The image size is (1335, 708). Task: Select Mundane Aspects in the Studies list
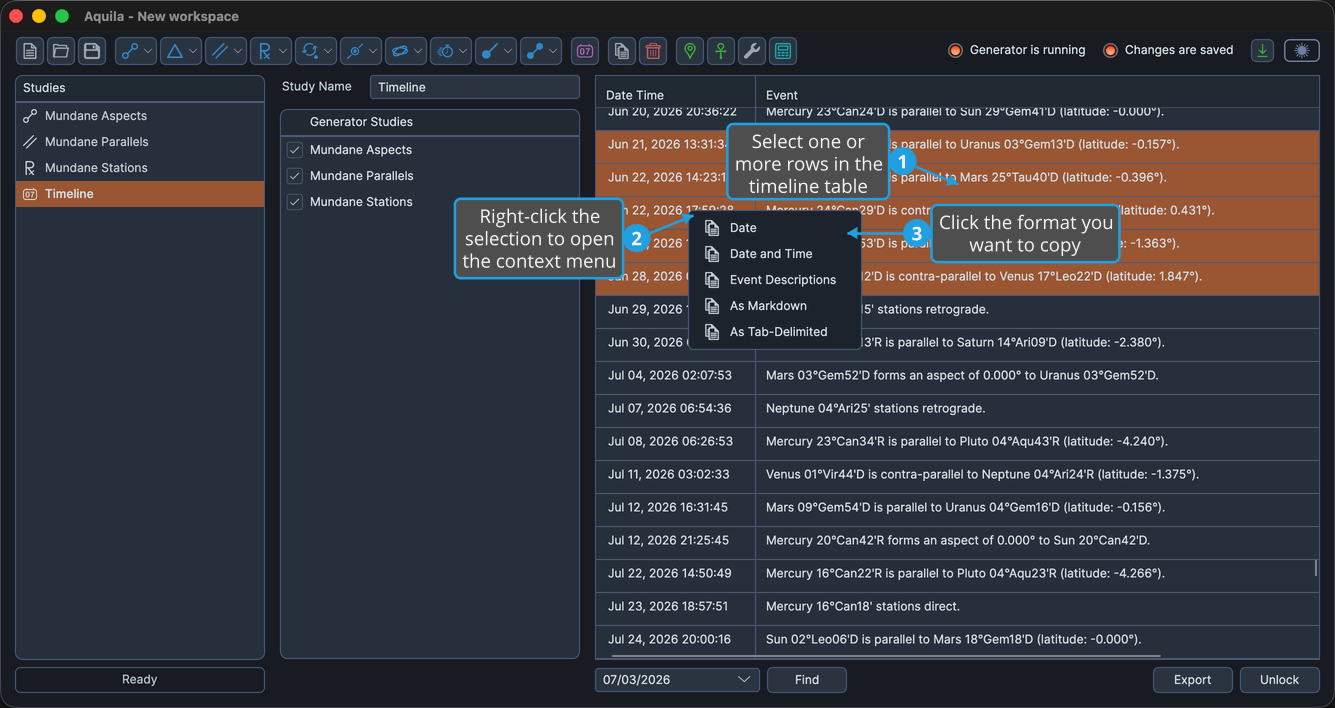(140, 116)
